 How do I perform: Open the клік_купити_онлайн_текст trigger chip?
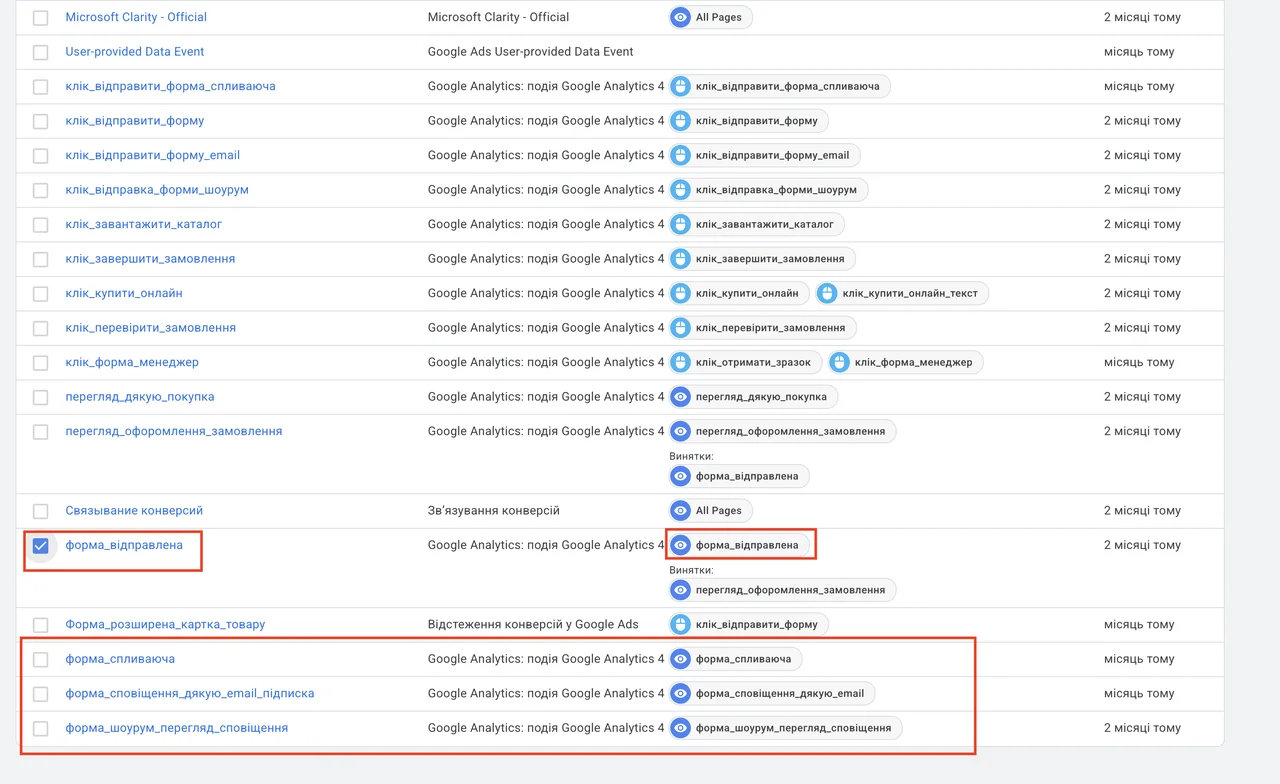tap(903, 293)
